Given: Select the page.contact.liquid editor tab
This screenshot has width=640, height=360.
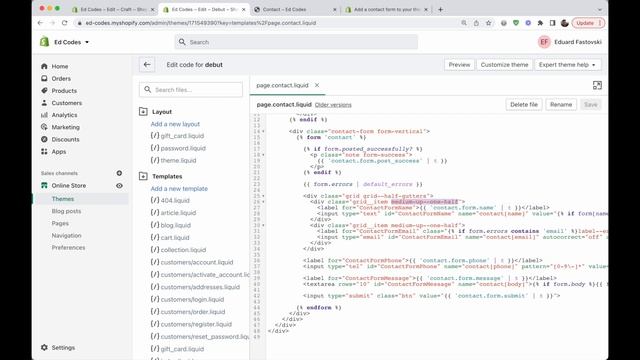Looking at the screenshot, I should point(282,85).
